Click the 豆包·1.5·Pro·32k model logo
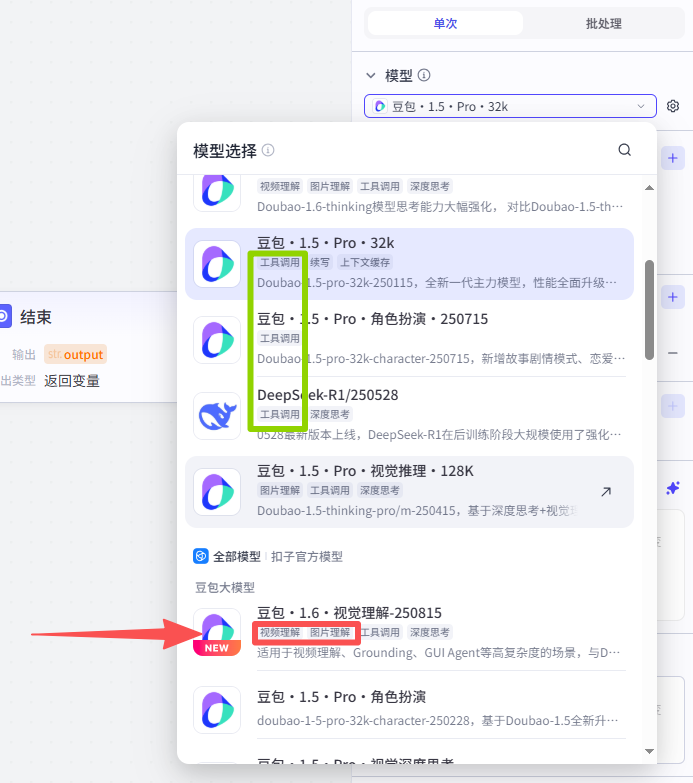Screen dimensions: 693x783 tap(217, 264)
